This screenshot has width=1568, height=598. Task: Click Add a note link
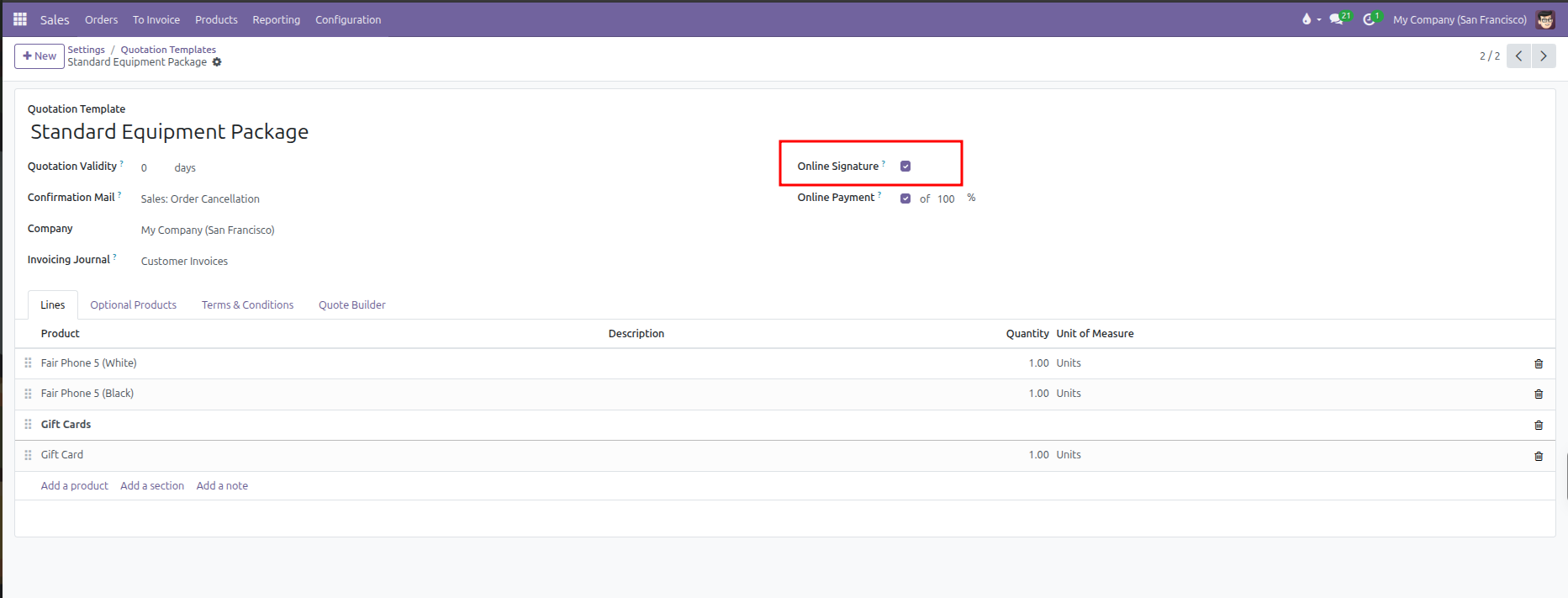(222, 486)
